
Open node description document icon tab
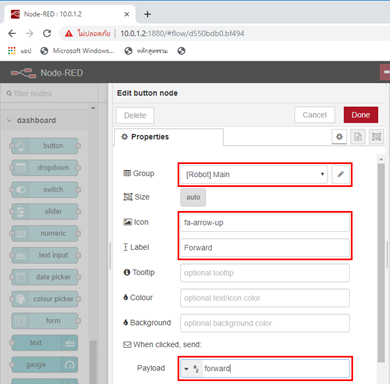pos(358,137)
